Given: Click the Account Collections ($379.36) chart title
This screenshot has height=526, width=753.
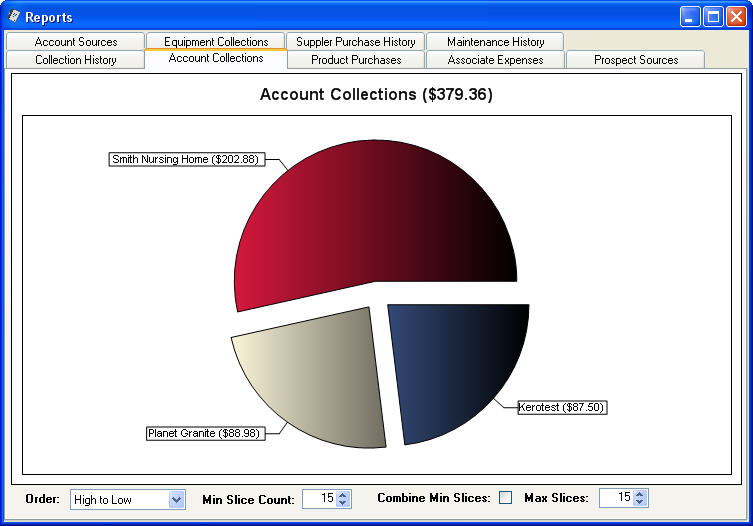Looking at the screenshot, I should [x=376, y=94].
